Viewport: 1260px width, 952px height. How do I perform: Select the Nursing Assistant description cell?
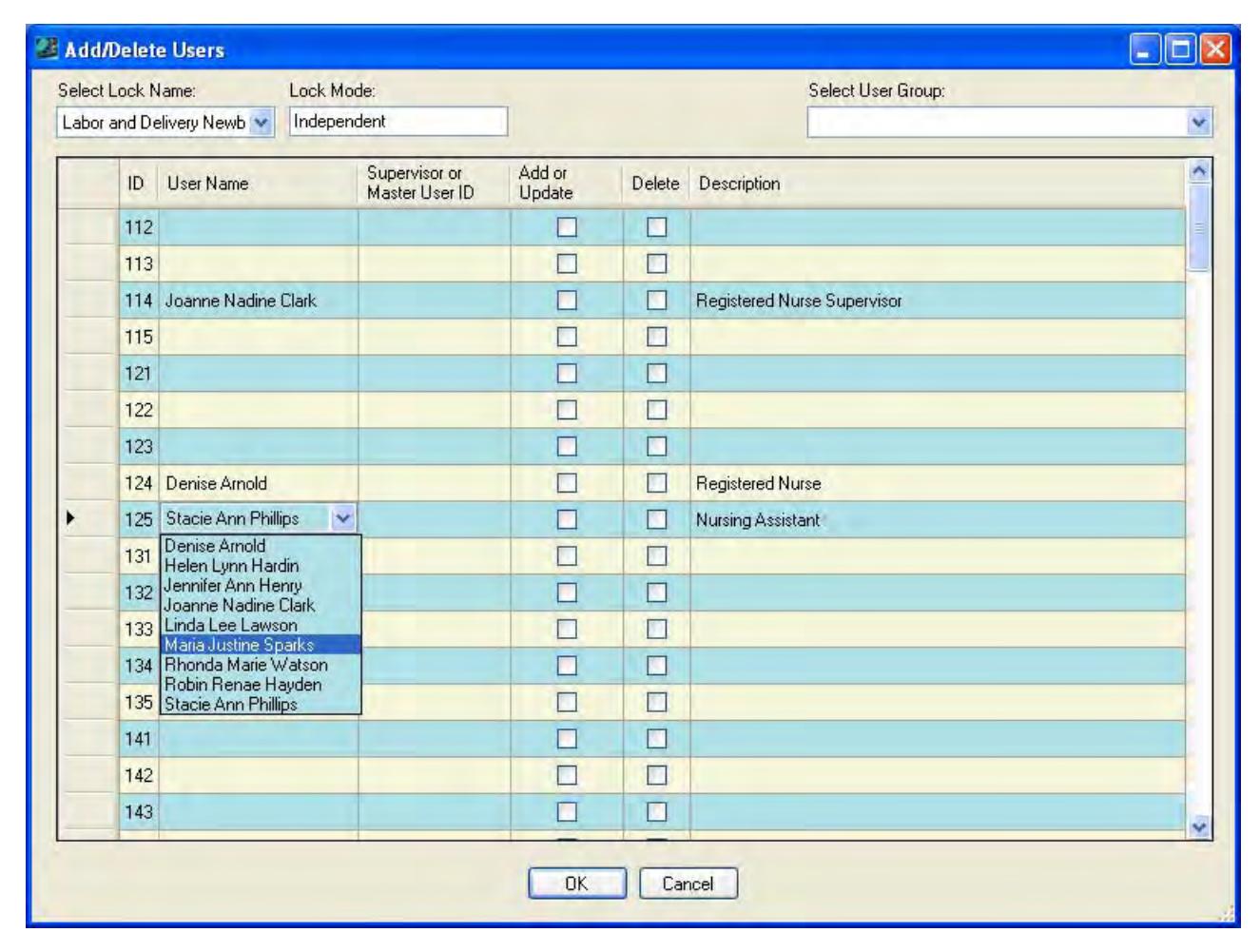pyautogui.click(x=938, y=519)
